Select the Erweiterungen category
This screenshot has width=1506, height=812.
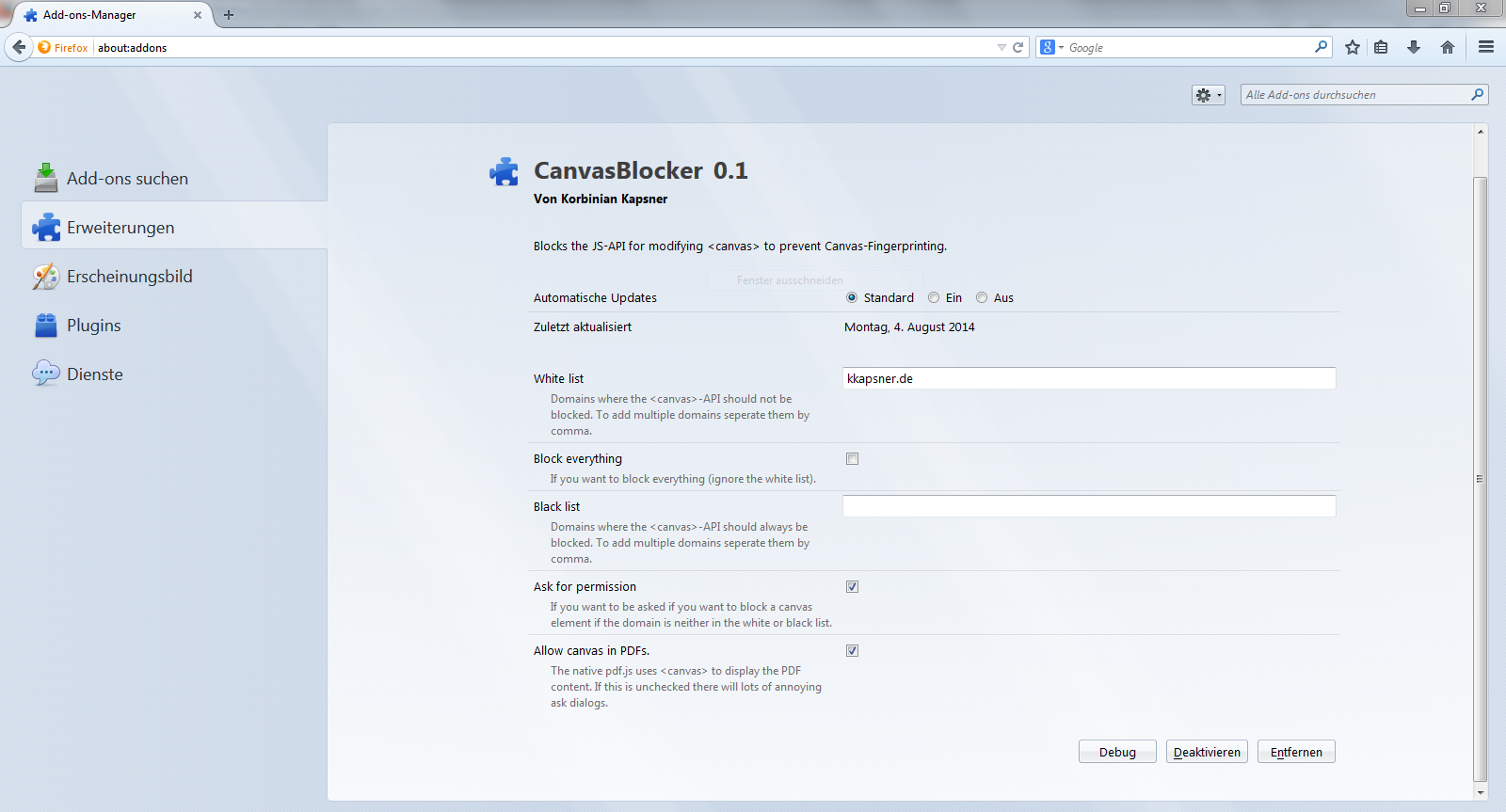click(x=174, y=227)
